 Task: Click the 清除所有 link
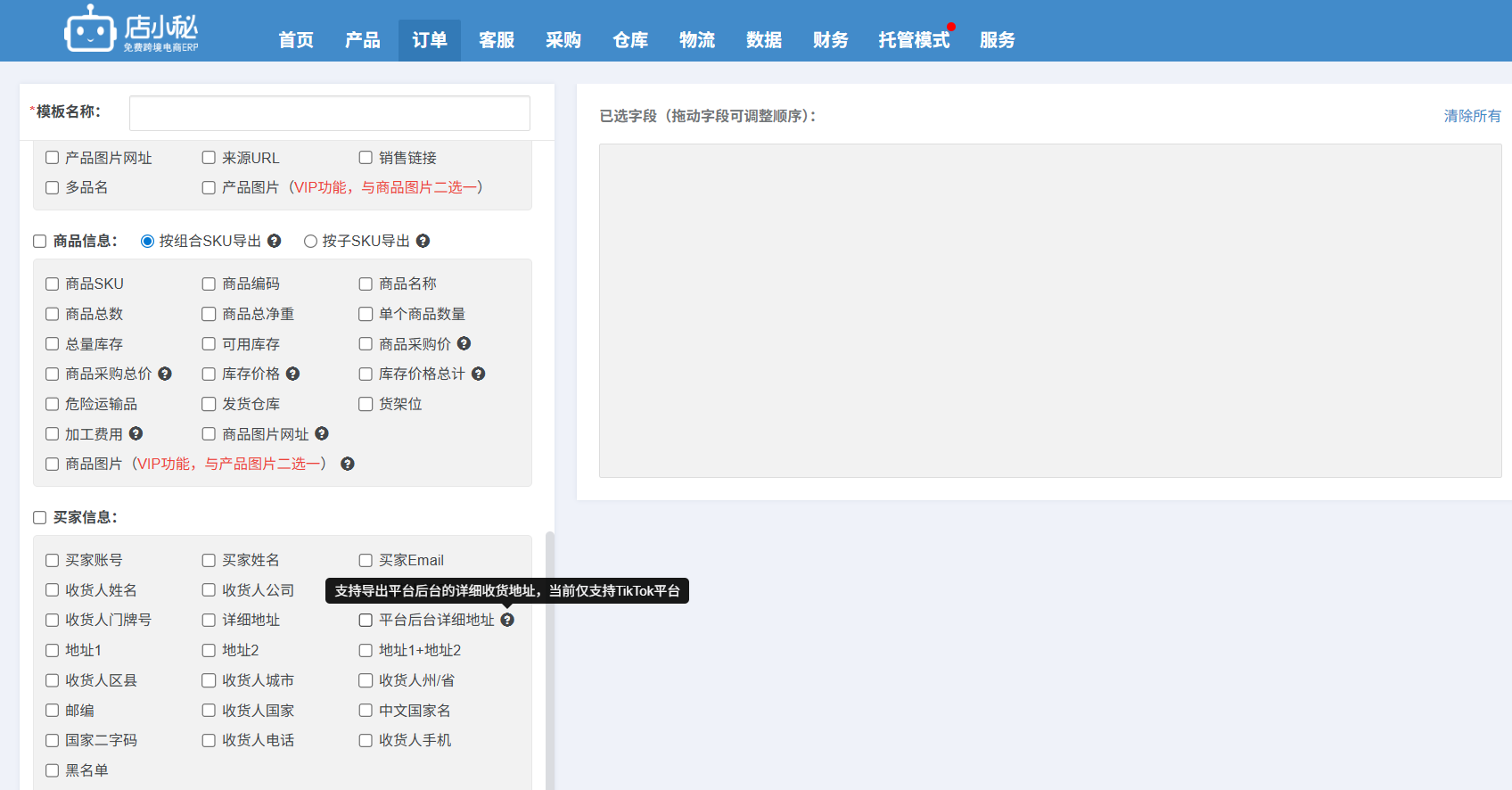[x=1472, y=116]
